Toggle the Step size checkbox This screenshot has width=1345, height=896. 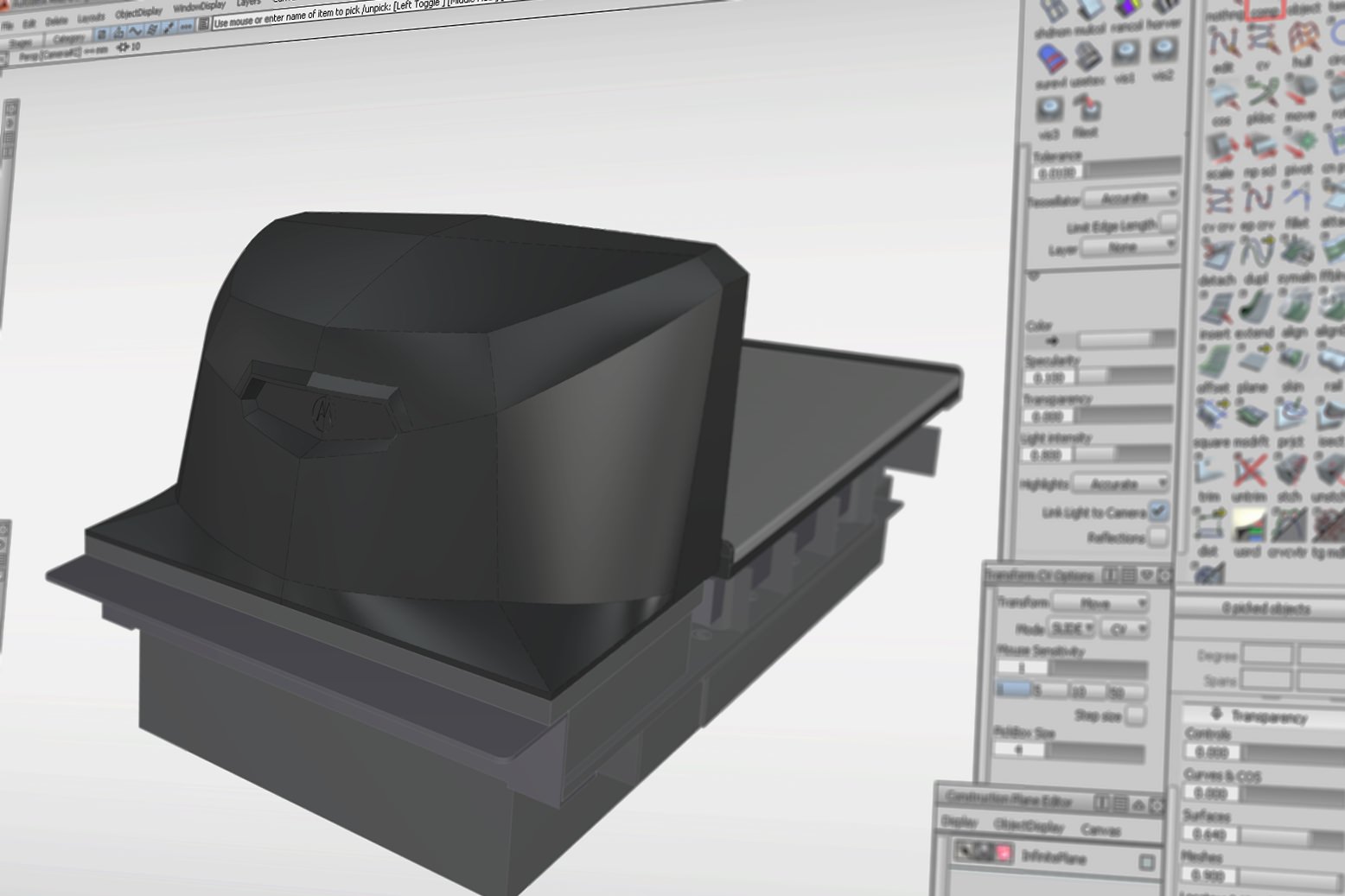point(1135,715)
